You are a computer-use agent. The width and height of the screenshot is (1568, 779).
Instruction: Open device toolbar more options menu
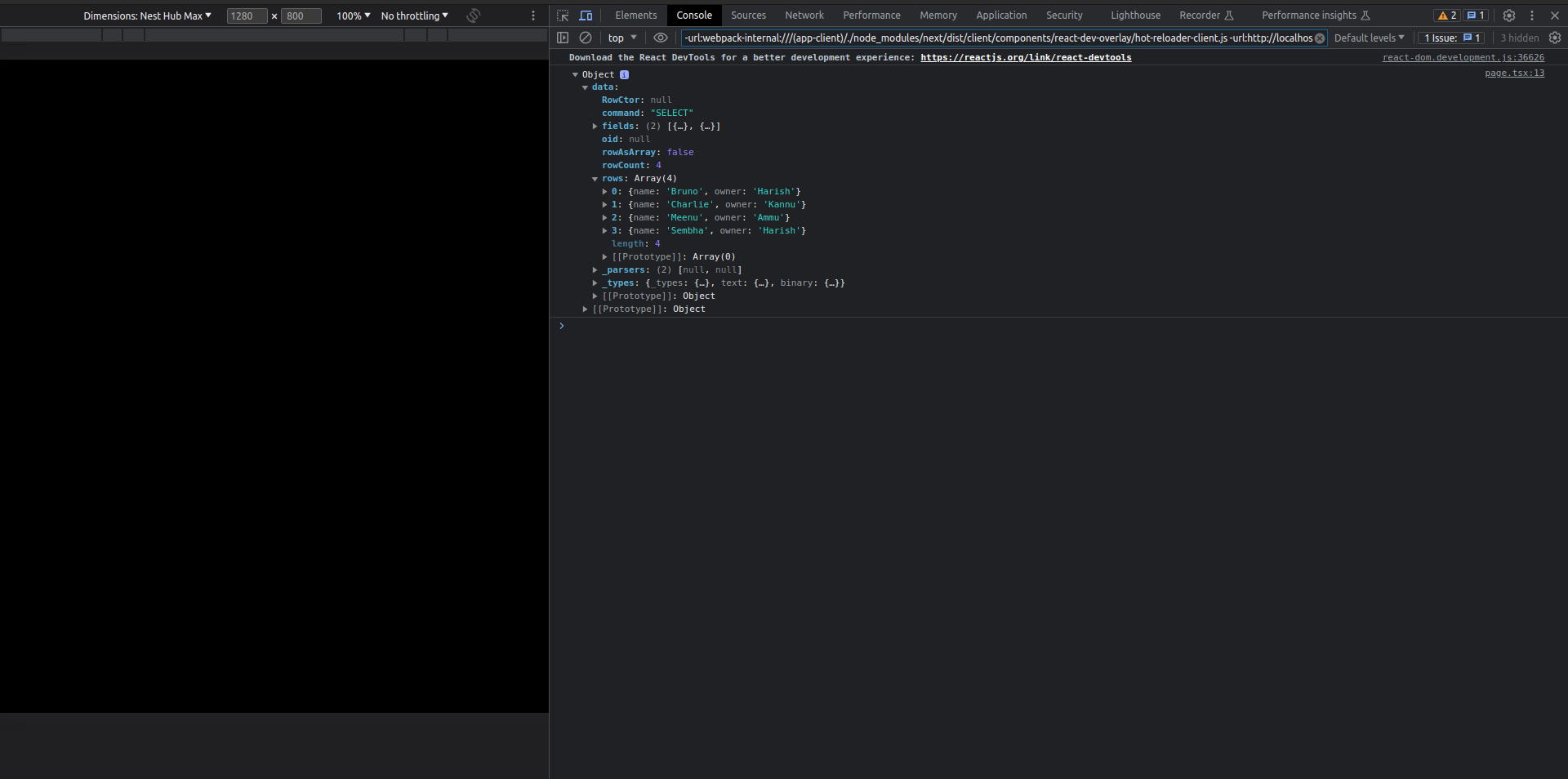[533, 16]
